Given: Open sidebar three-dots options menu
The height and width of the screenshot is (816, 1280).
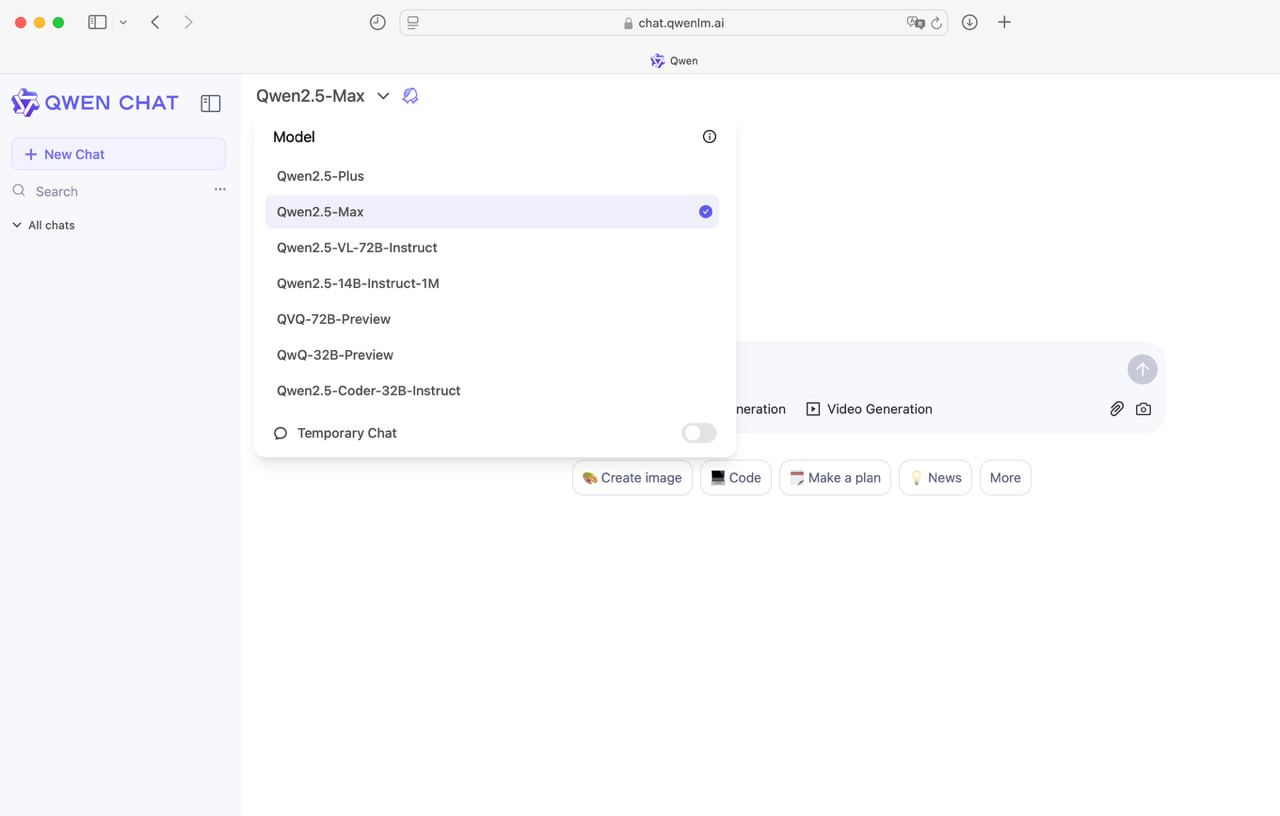Looking at the screenshot, I should 220,190.
